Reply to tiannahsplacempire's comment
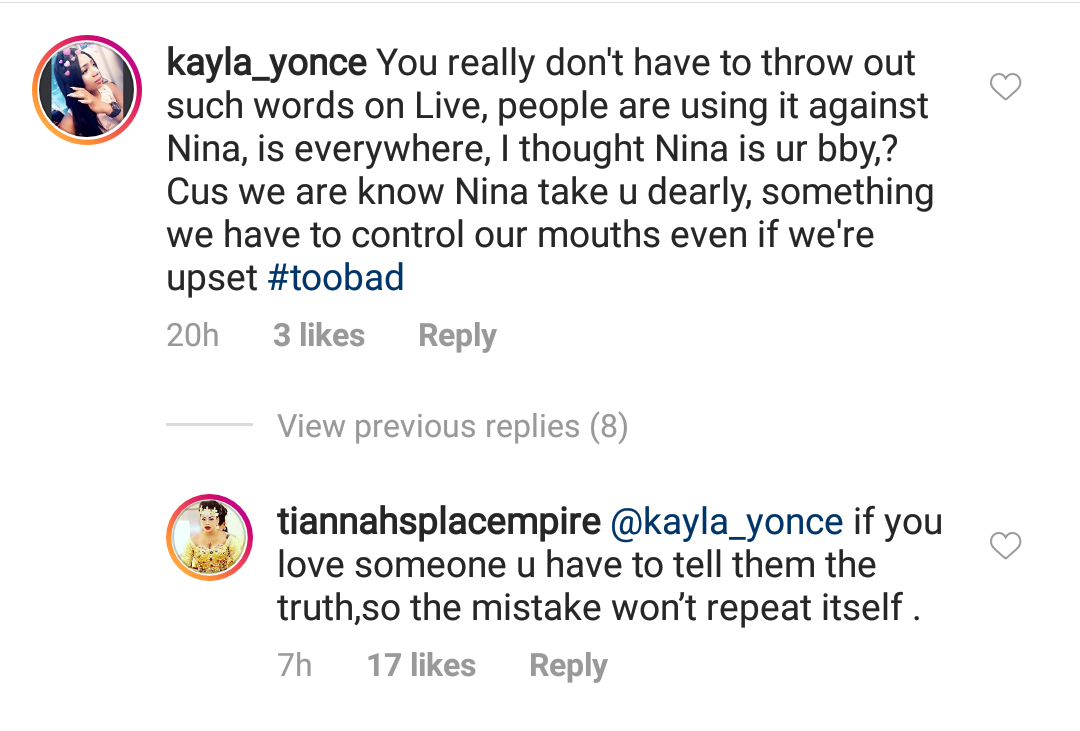The height and width of the screenshot is (731, 1080). 568,665
